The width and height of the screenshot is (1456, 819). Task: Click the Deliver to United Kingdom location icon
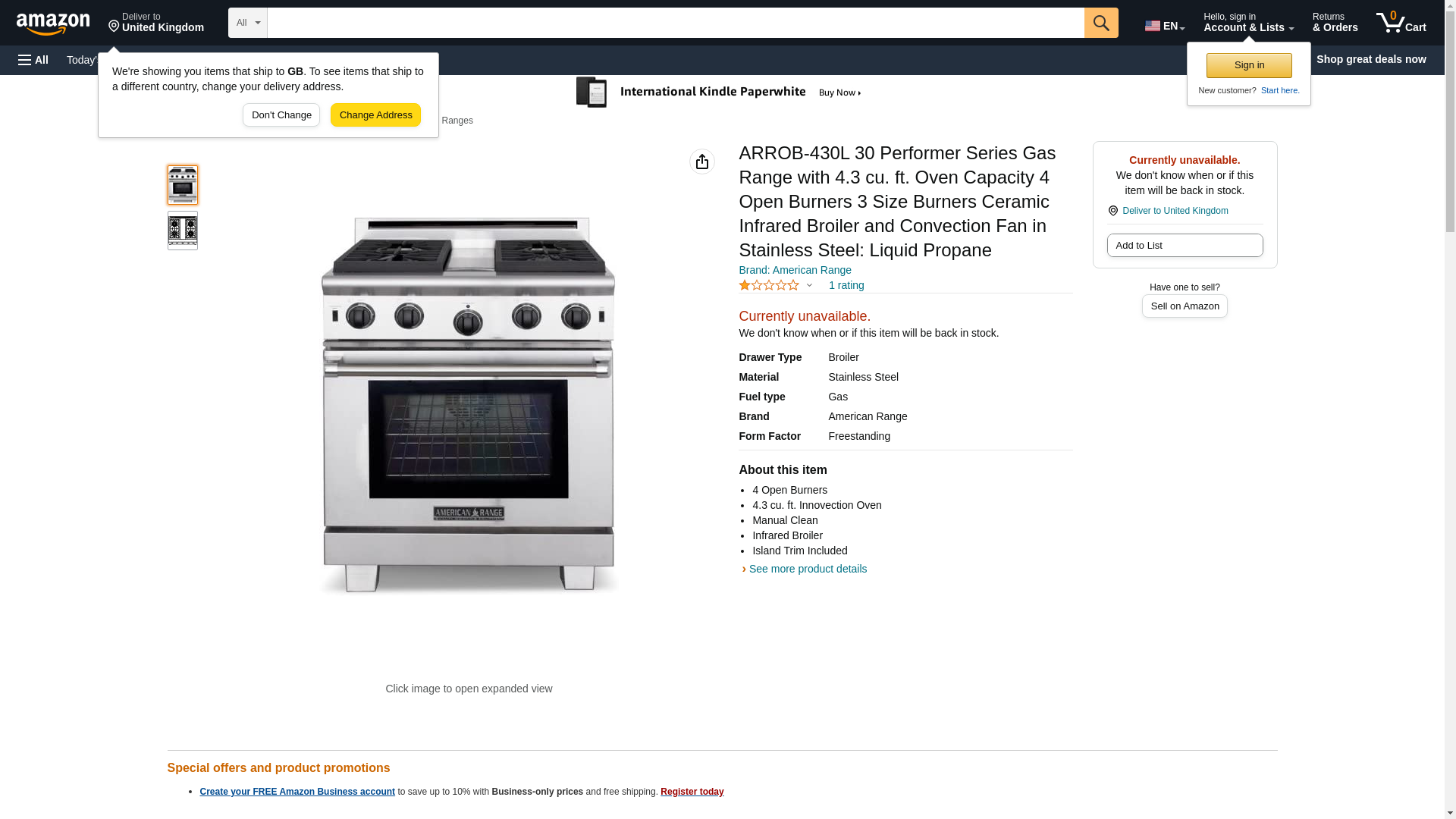pyautogui.click(x=1112, y=211)
